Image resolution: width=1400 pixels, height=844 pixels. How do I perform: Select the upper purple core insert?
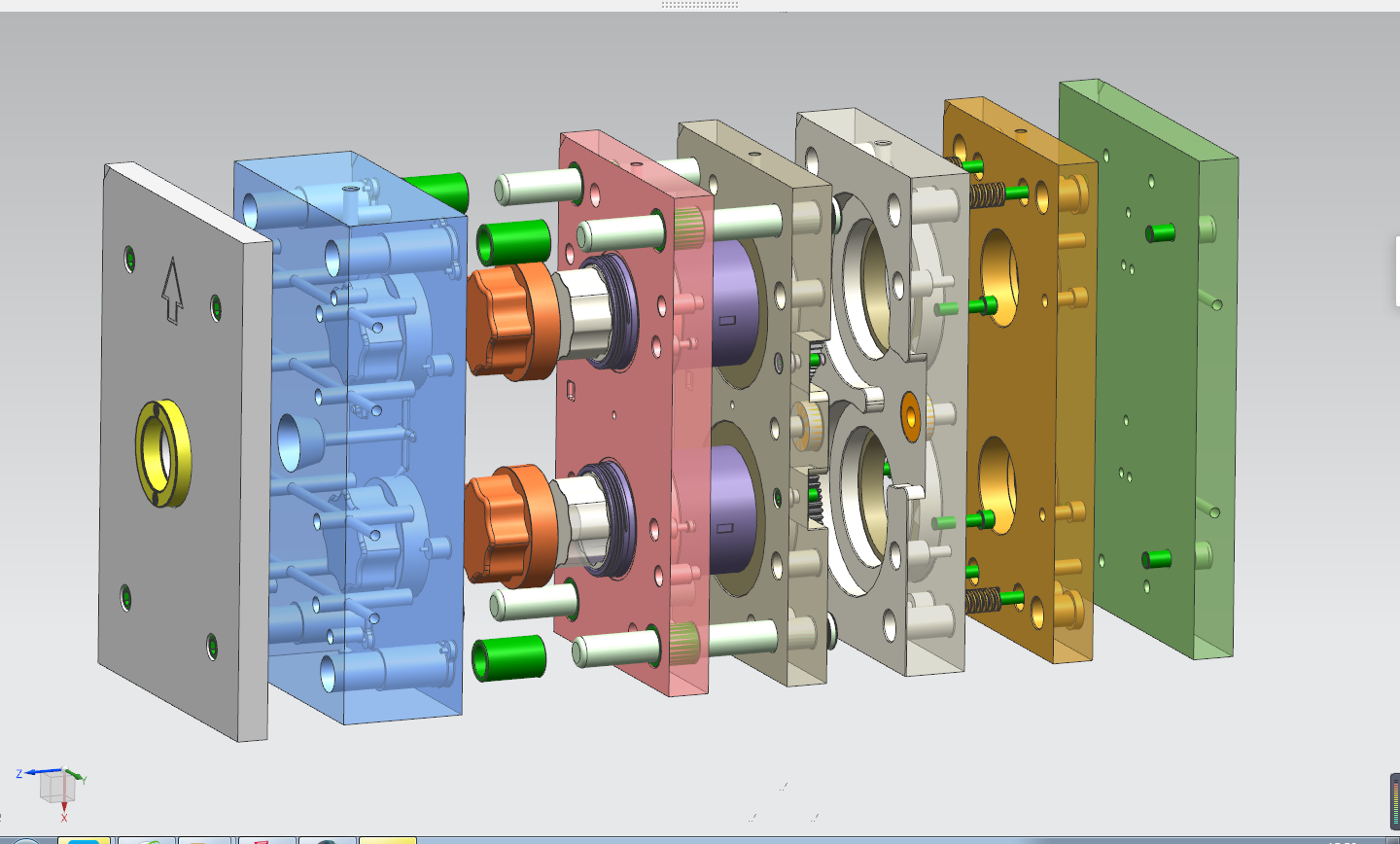737,303
